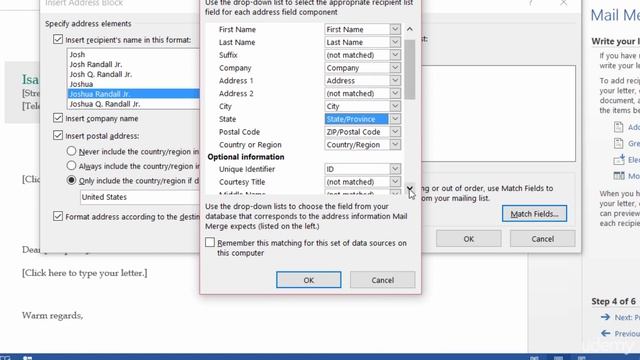Open the Country/Region dropdown

pos(395,144)
